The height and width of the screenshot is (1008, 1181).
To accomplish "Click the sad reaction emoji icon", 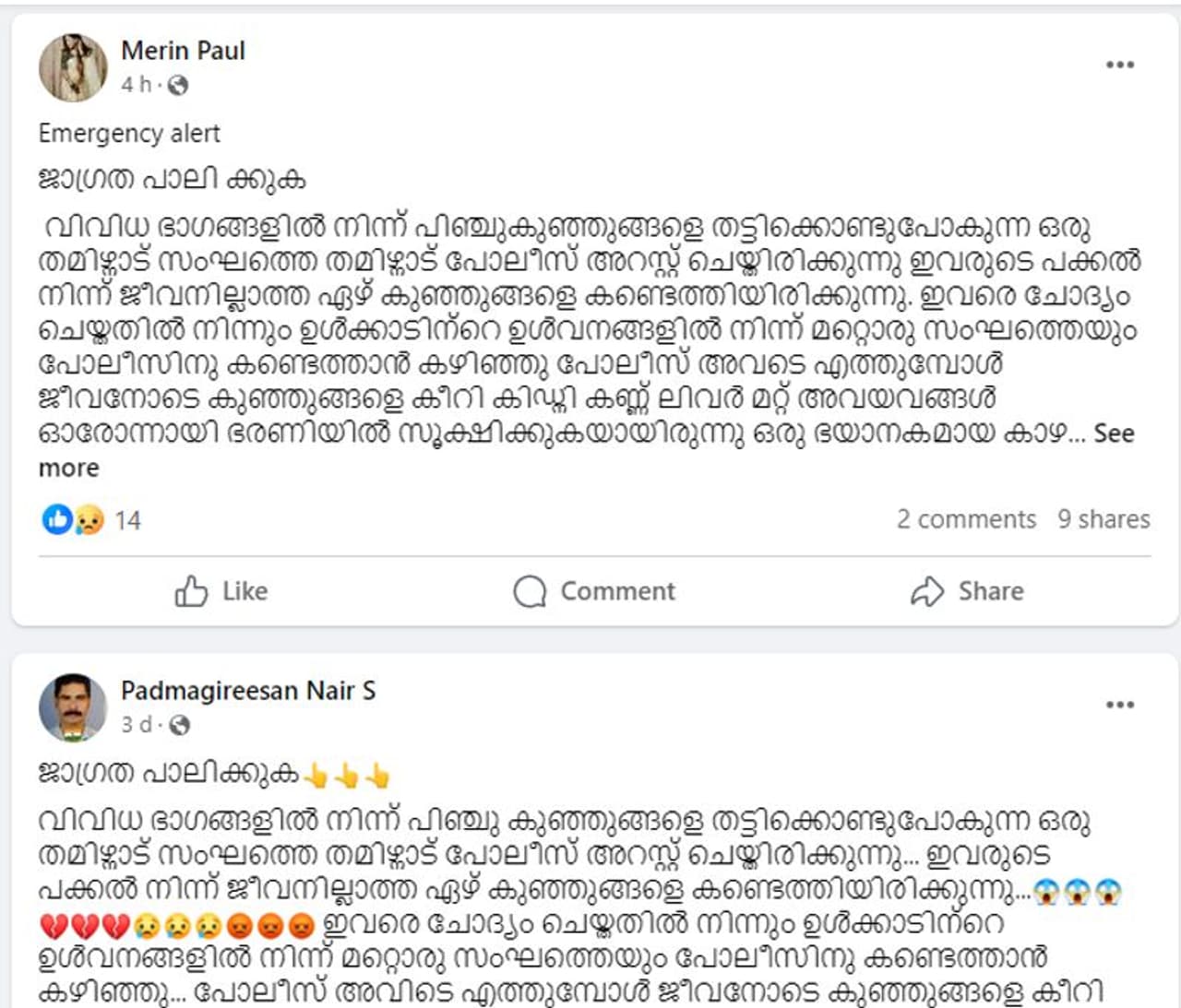I will (89, 520).
